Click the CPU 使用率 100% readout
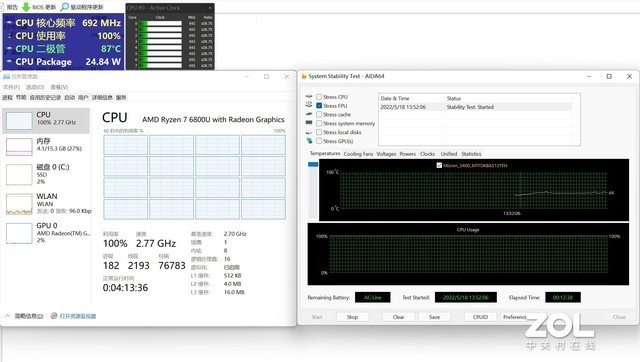This screenshot has width=640, height=362. pos(64,36)
